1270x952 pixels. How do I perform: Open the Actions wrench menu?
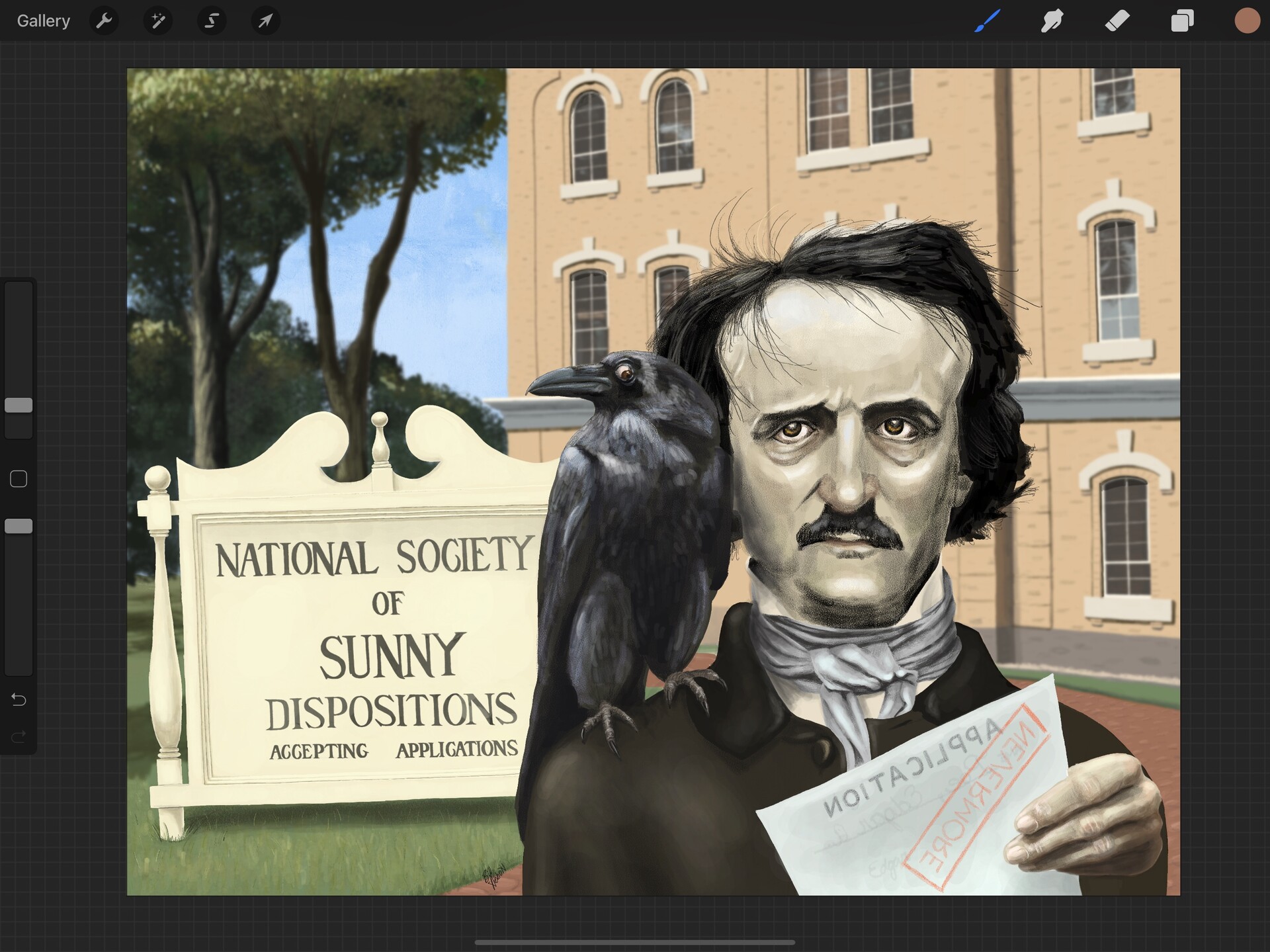click(x=104, y=21)
